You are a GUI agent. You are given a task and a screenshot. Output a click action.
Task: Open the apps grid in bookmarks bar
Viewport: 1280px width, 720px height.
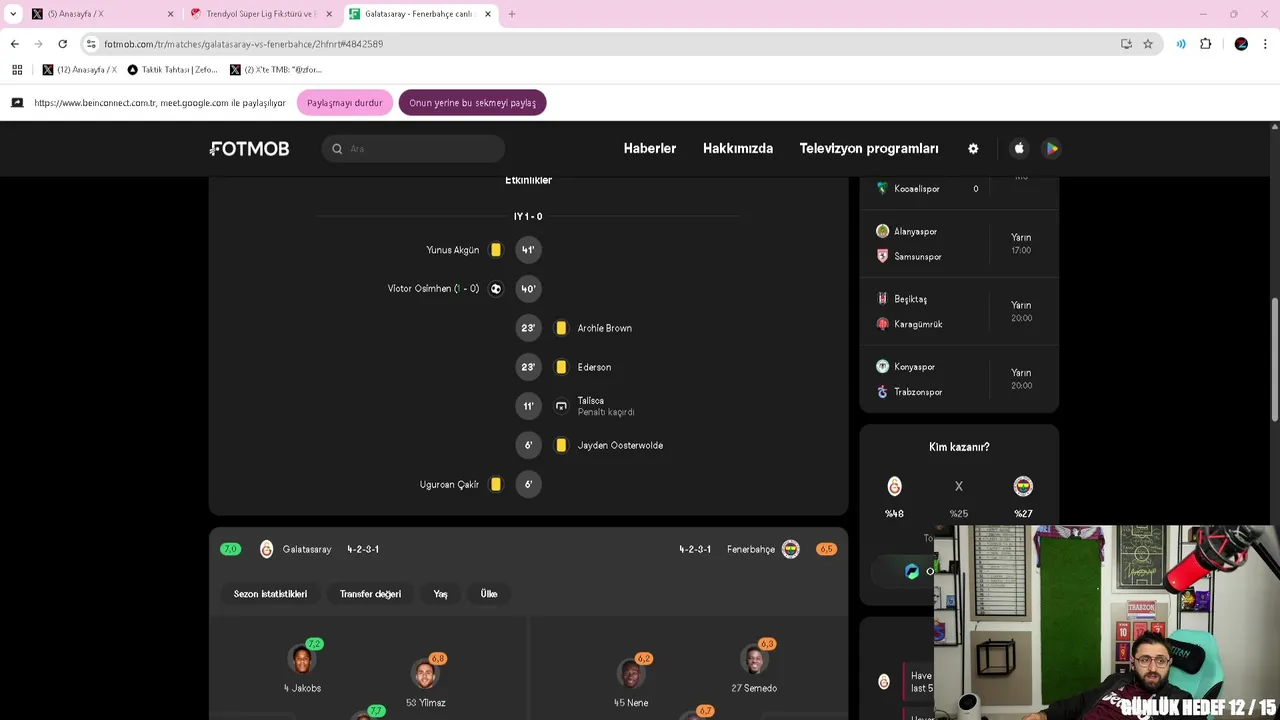pyautogui.click(x=16, y=70)
